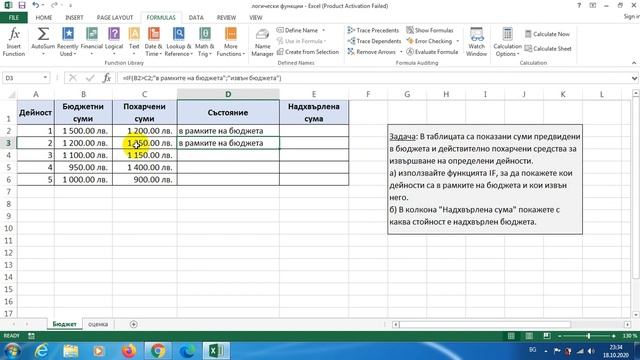640x360 pixels.
Task: Click the AutoSum sigma icon
Action: pos(43,34)
